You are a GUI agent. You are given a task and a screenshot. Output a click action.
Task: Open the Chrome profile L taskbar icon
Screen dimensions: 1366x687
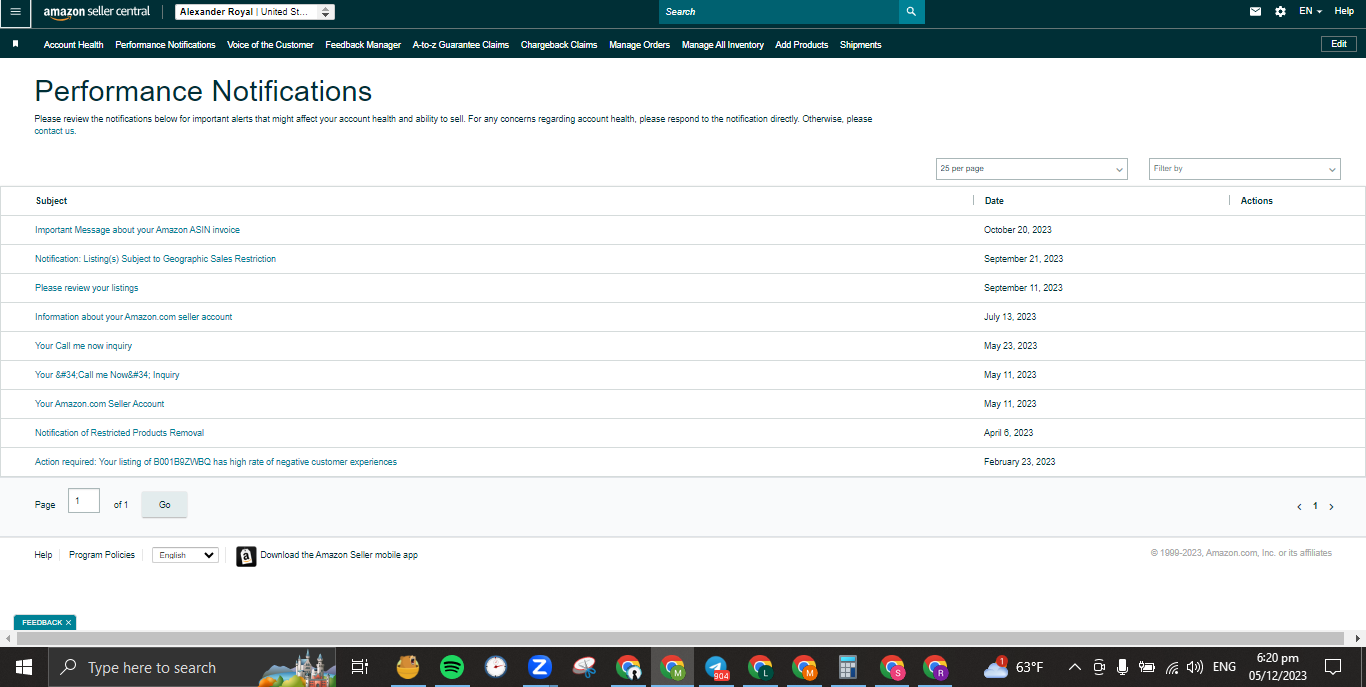[x=760, y=667]
